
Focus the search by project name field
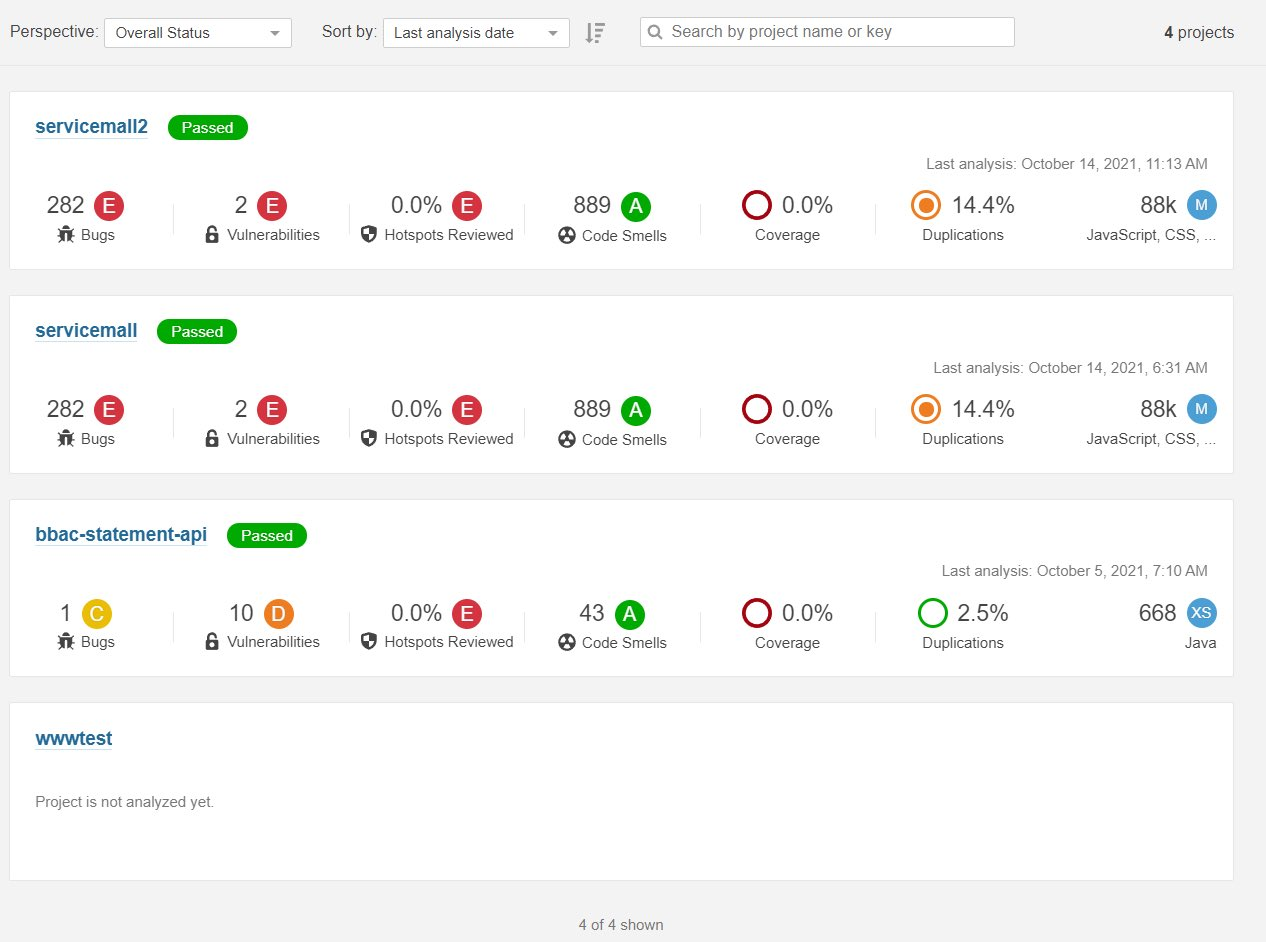[827, 32]
